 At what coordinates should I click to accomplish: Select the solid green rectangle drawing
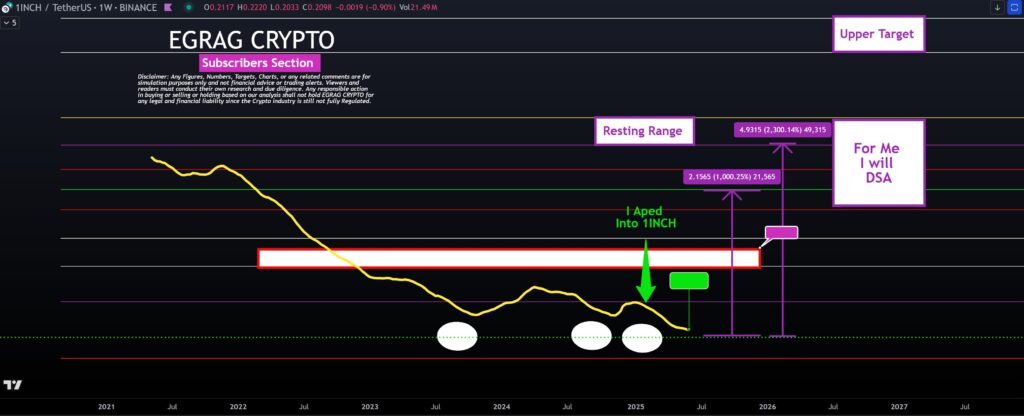tap(688, 280)
